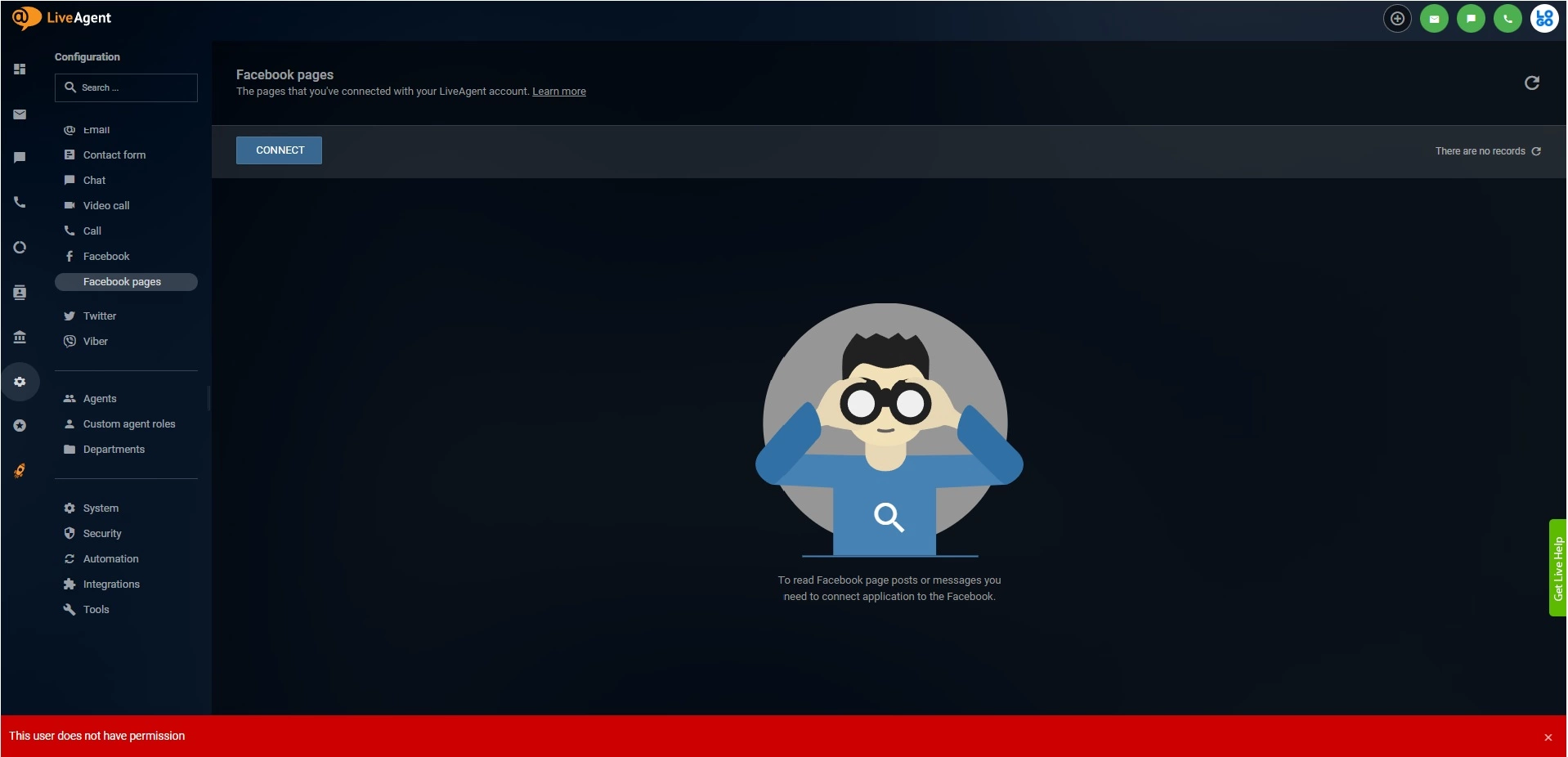Open the Dashboard icon in the left sidebar
The image size is (1568, 757).
coord(20,69)
